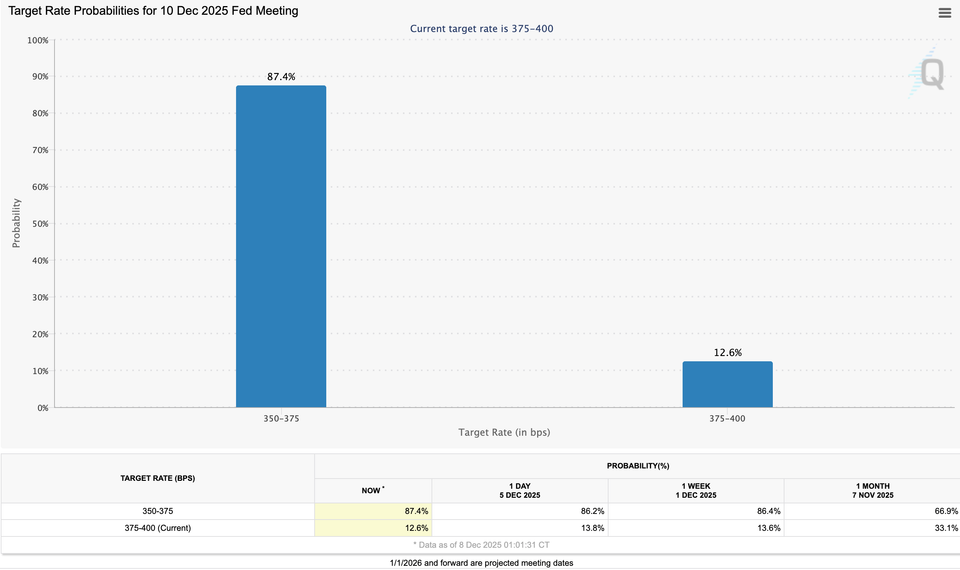Click the 12.6% data label above the bar
Image resolution: width=960 pixels, height=570 pixels.
coord(727,352)
